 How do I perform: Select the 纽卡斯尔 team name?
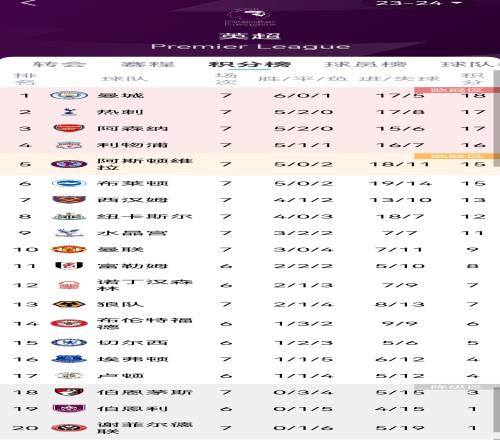tap(145, 216)
